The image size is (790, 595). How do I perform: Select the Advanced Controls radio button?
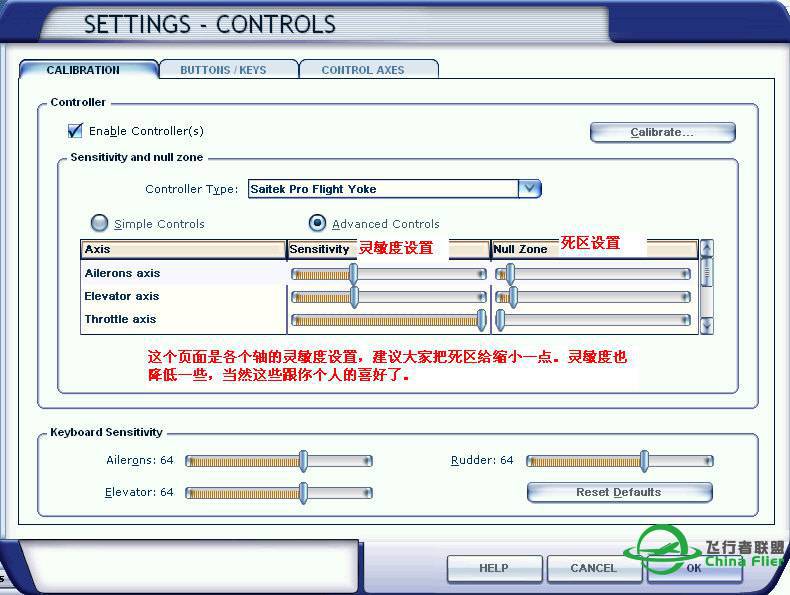(317, 223)
